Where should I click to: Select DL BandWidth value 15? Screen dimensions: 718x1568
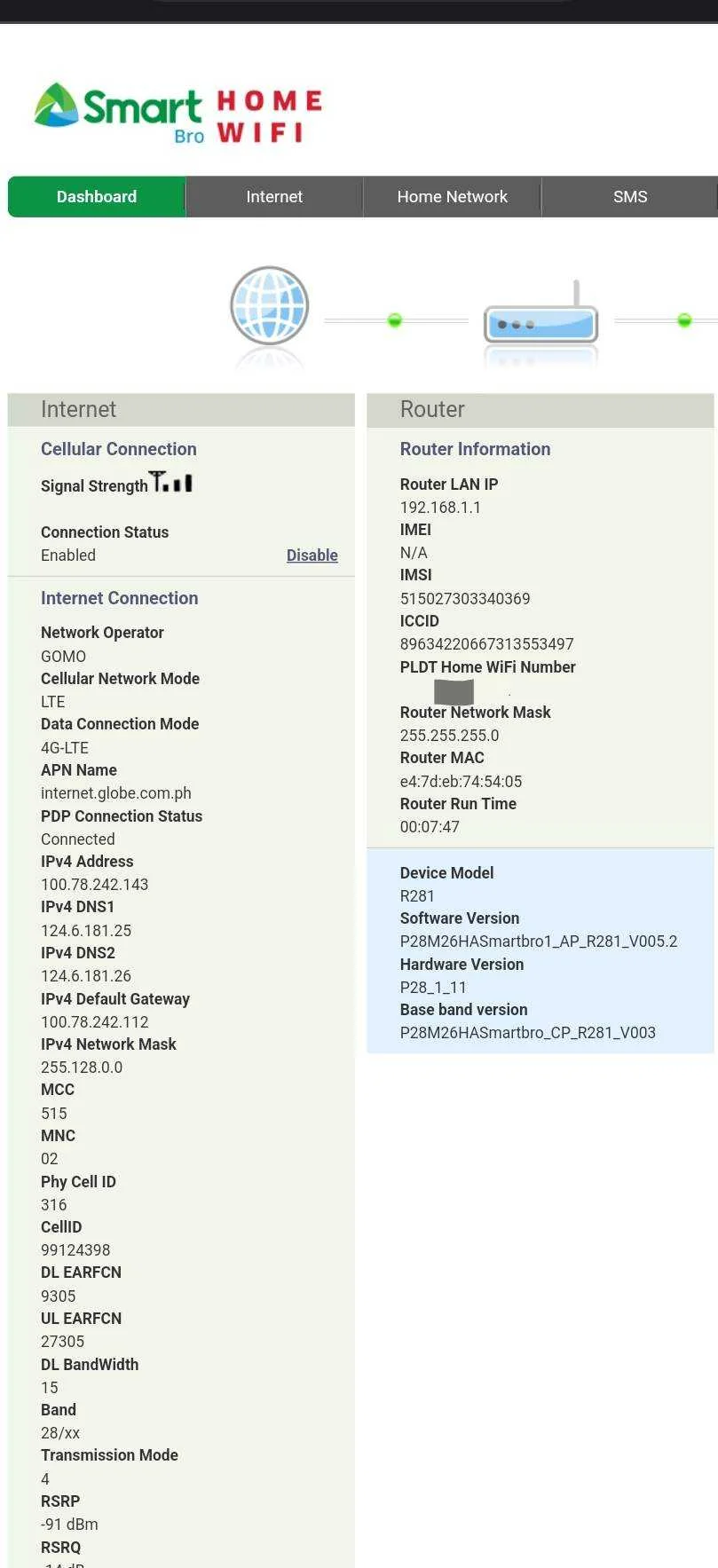click(x=50, y=1388)
